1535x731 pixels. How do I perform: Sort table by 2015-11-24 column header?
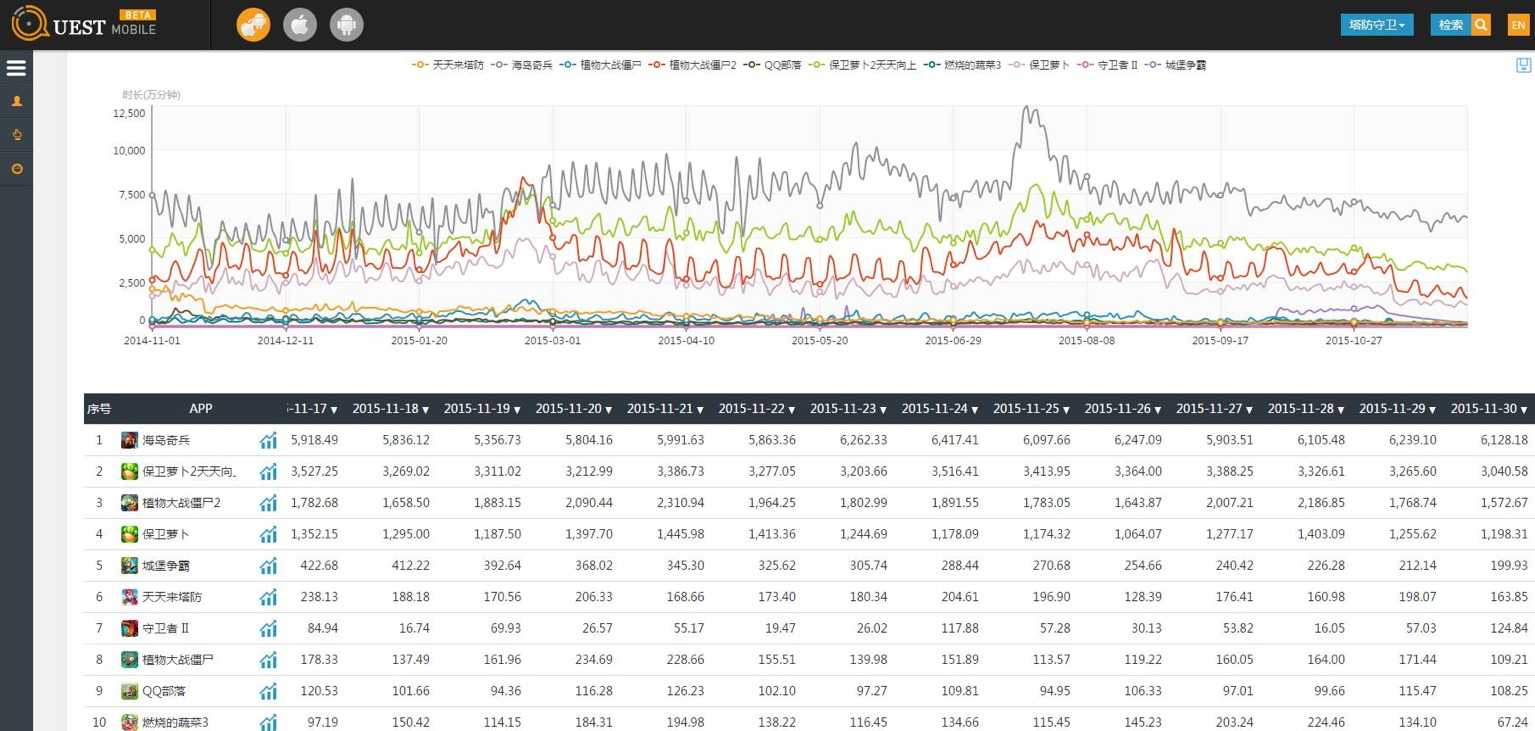(x=939, y=409)
